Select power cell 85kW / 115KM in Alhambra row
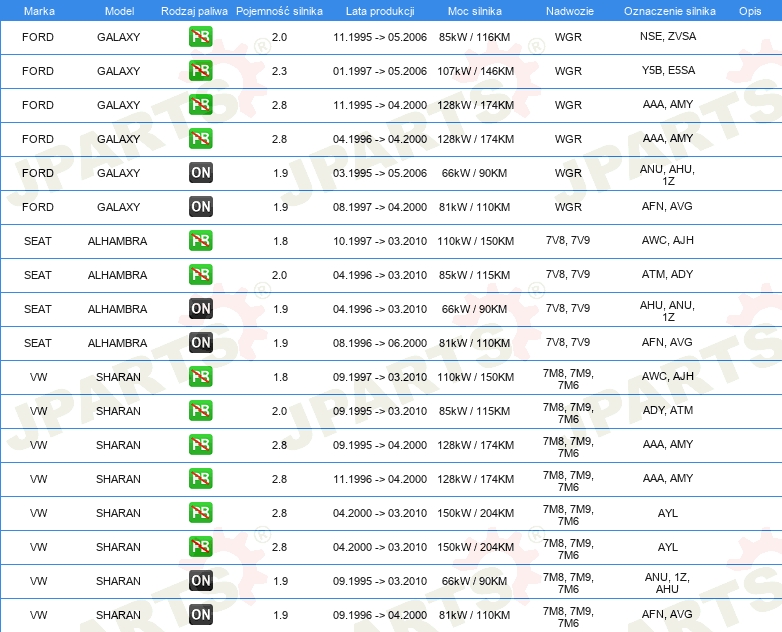The image size is (782, 632). click(474, 275)
